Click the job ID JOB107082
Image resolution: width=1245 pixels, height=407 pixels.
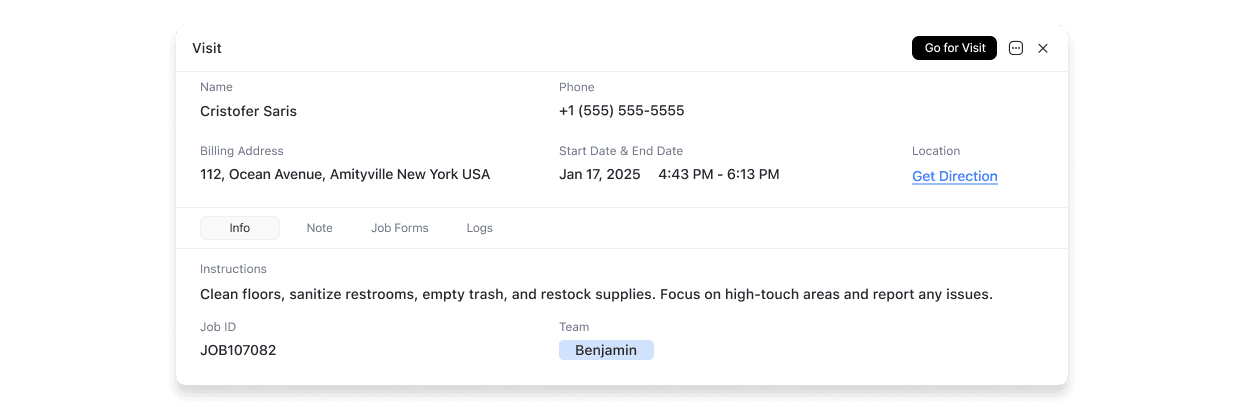pos(238,350)
